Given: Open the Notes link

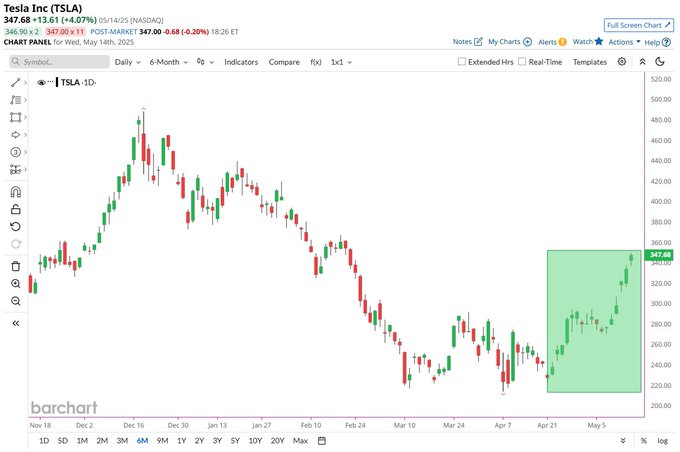Looking at the screenshot, I should [x=462, y=42].
